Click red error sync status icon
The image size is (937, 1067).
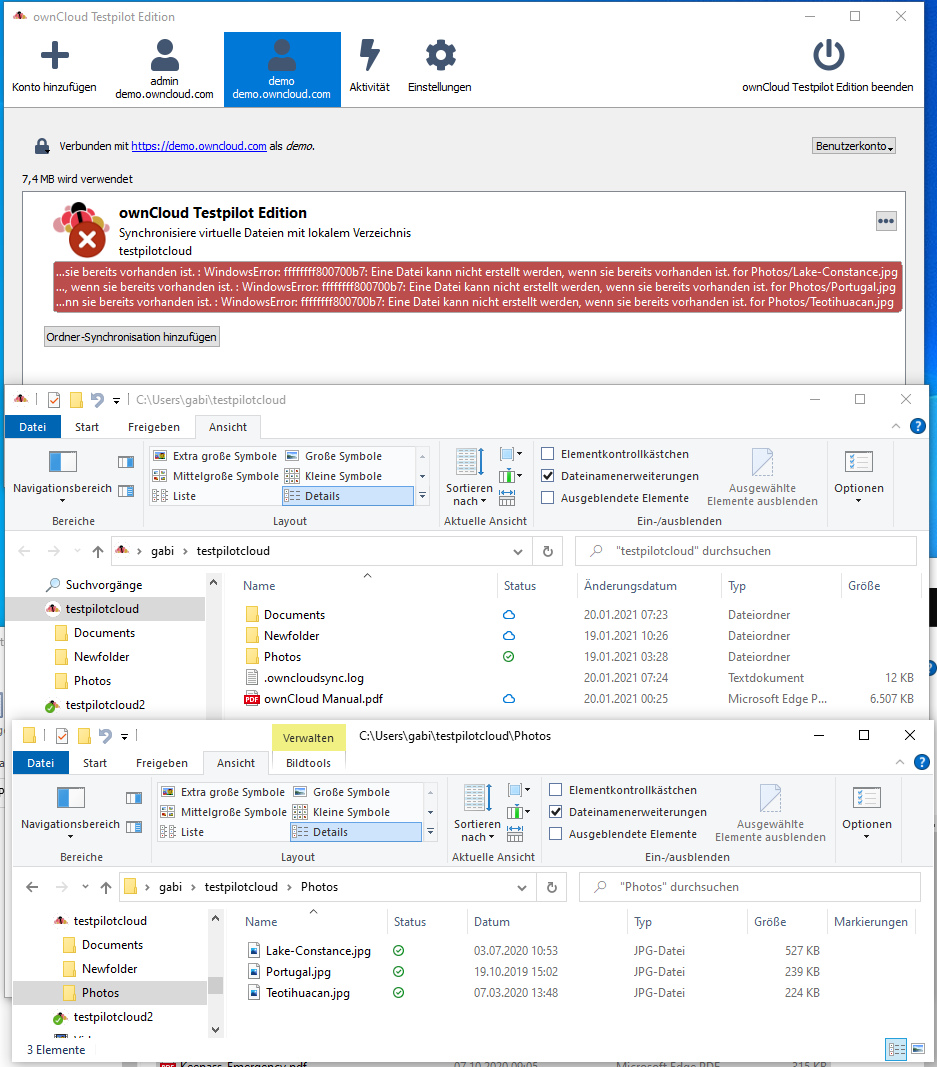coord(87,239)
